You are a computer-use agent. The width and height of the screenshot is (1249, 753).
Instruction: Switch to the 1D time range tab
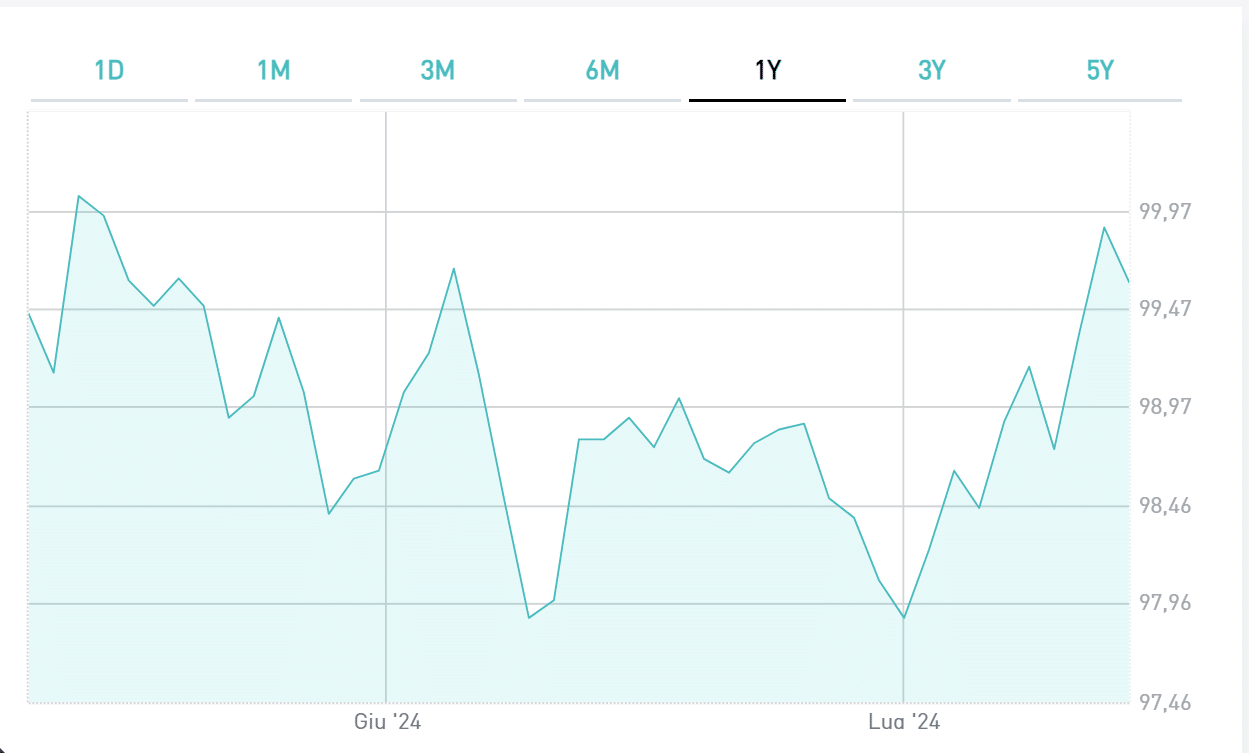pyautogui.click(x=109, y=71)
